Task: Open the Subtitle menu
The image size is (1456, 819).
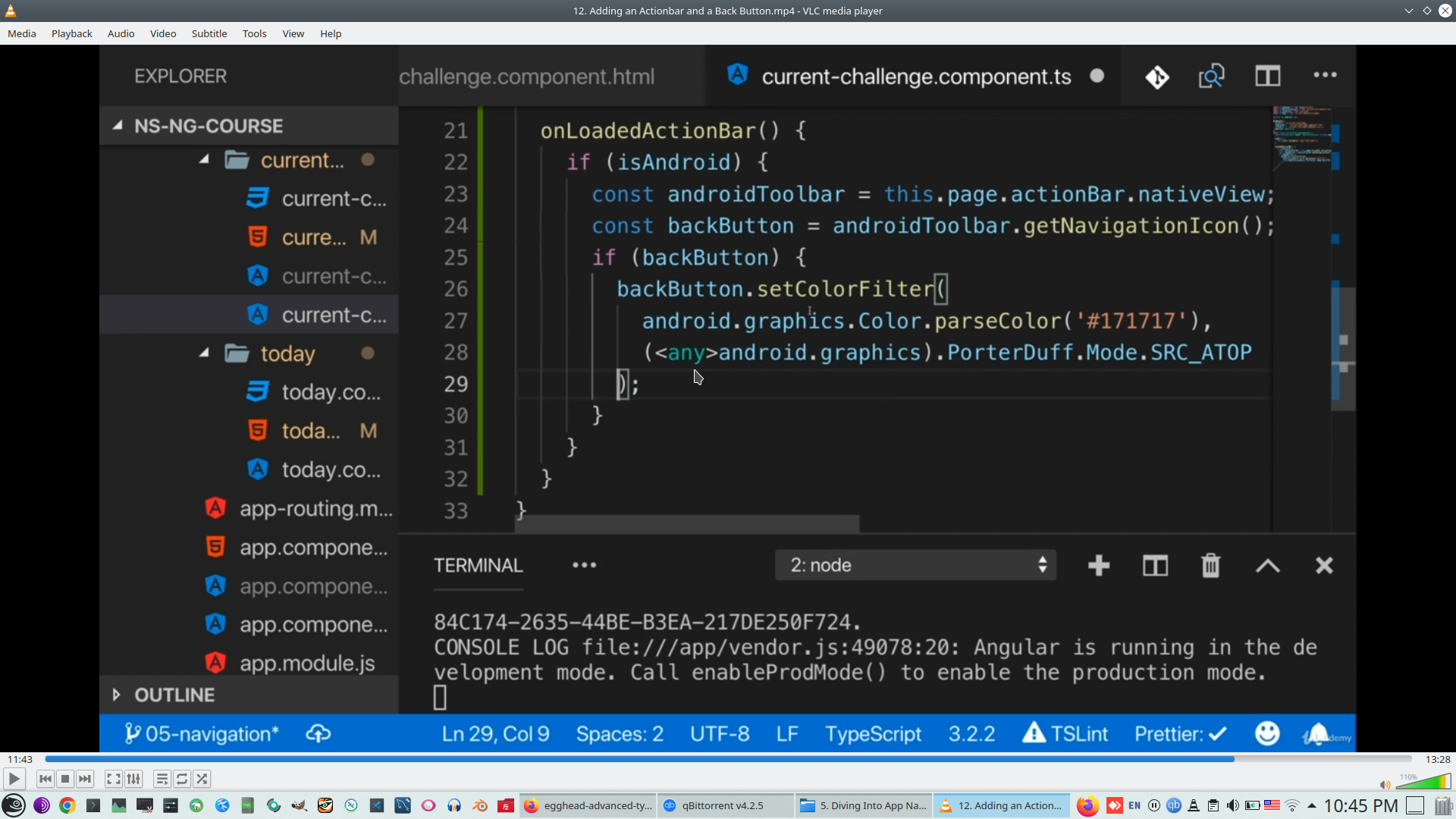Action: [x=209, y=33]
